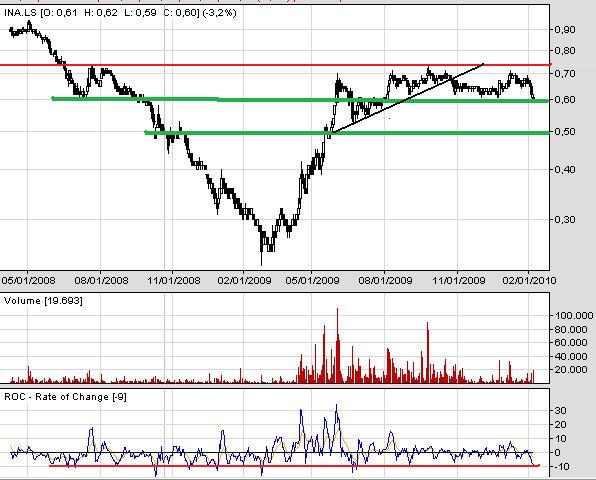
Task: Click the 80.000 volume axis label
Action: click(571, 329)
